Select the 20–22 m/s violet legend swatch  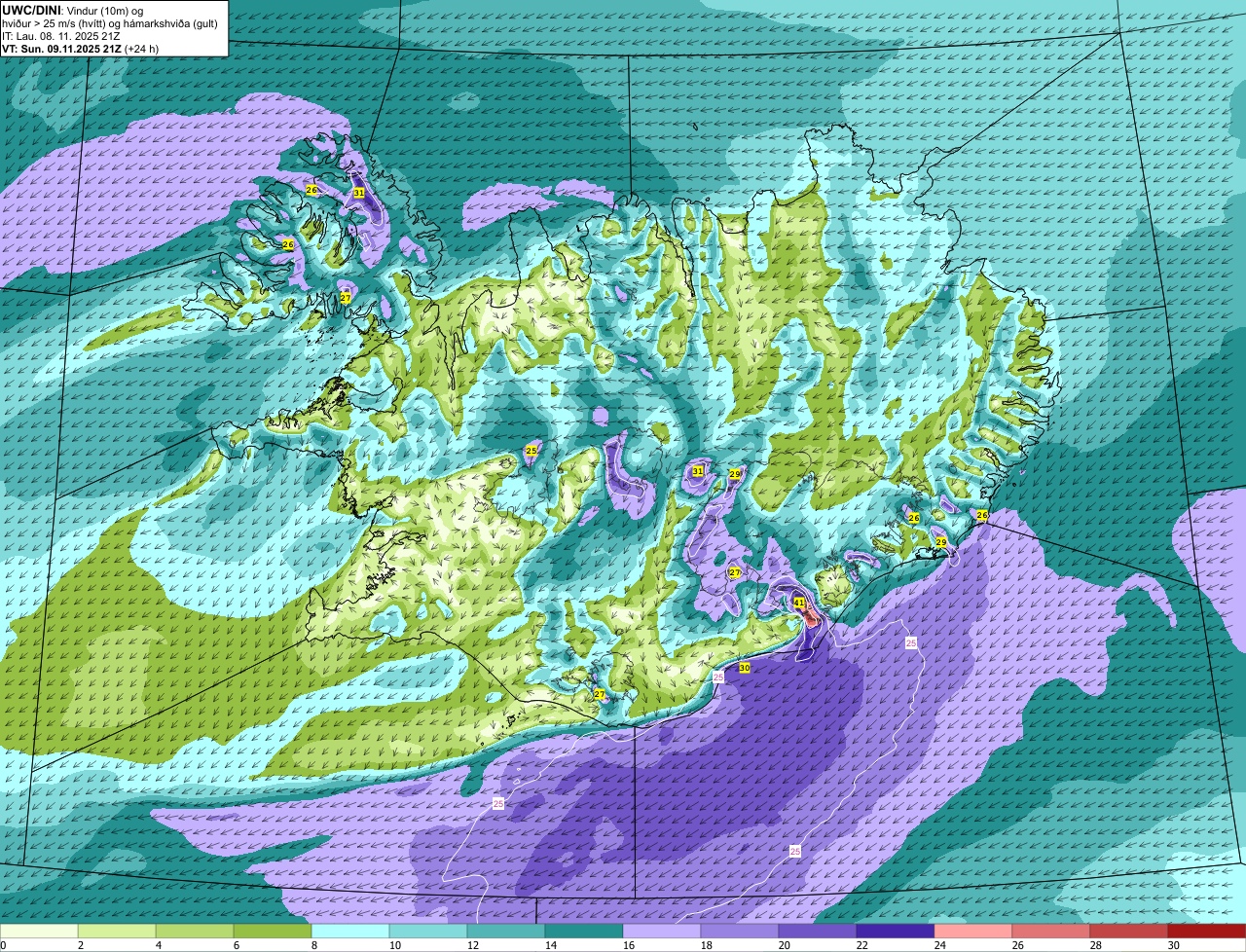coord(818,932)
